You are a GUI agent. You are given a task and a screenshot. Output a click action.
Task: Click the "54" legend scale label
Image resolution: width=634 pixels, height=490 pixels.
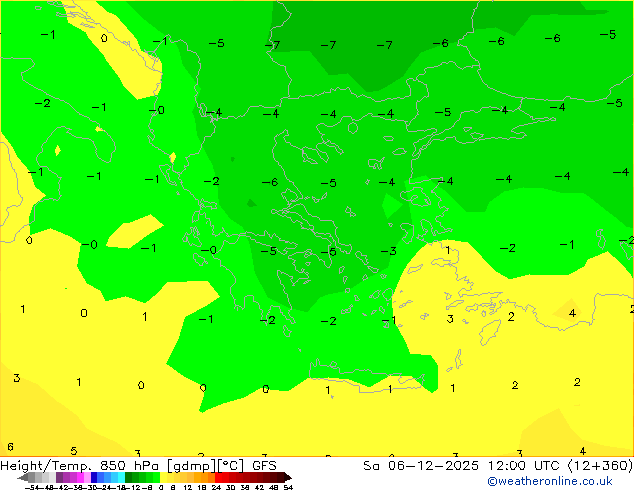[x=288, y=487]
